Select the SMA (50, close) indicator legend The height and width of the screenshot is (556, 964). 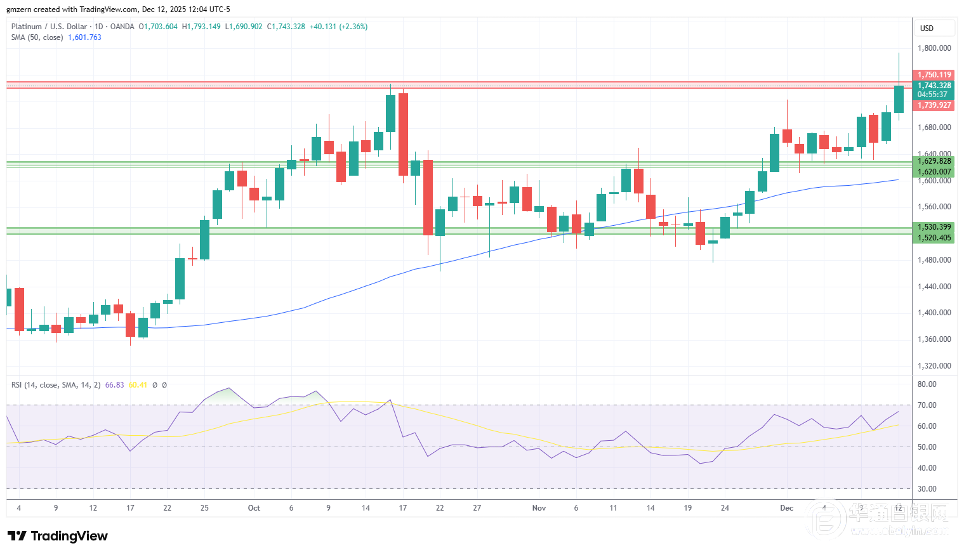35,37
